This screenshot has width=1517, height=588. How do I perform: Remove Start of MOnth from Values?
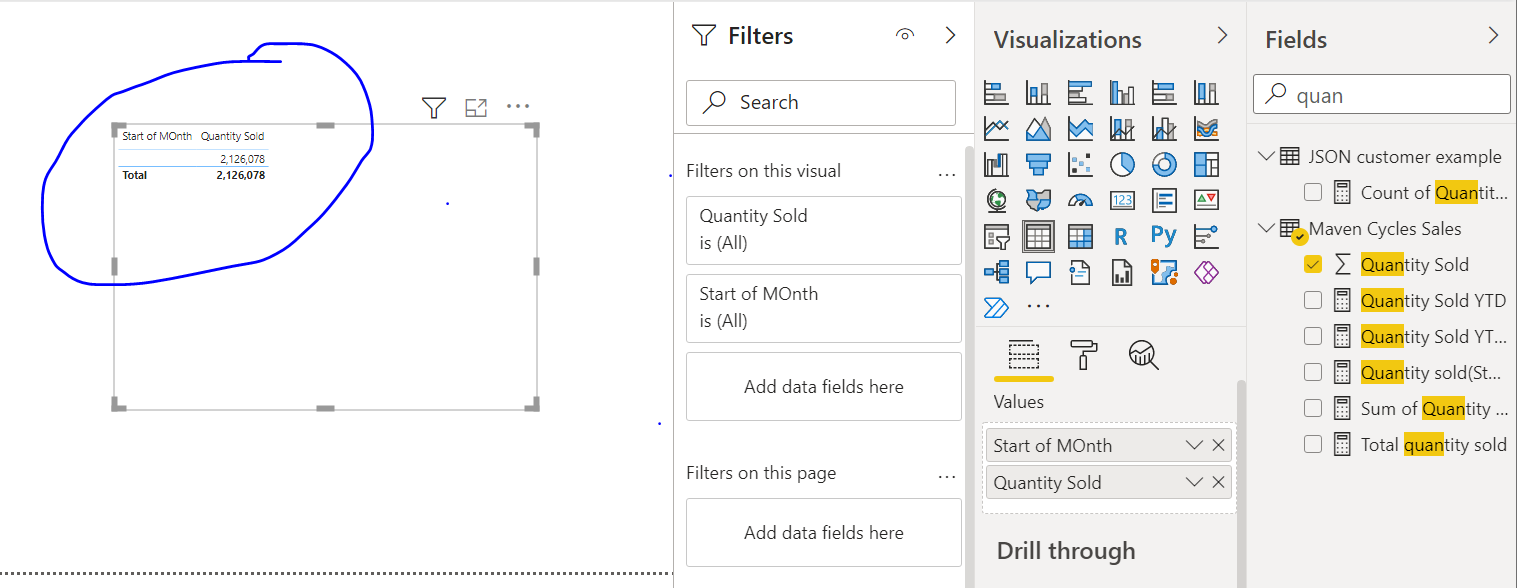(1218, 446)
